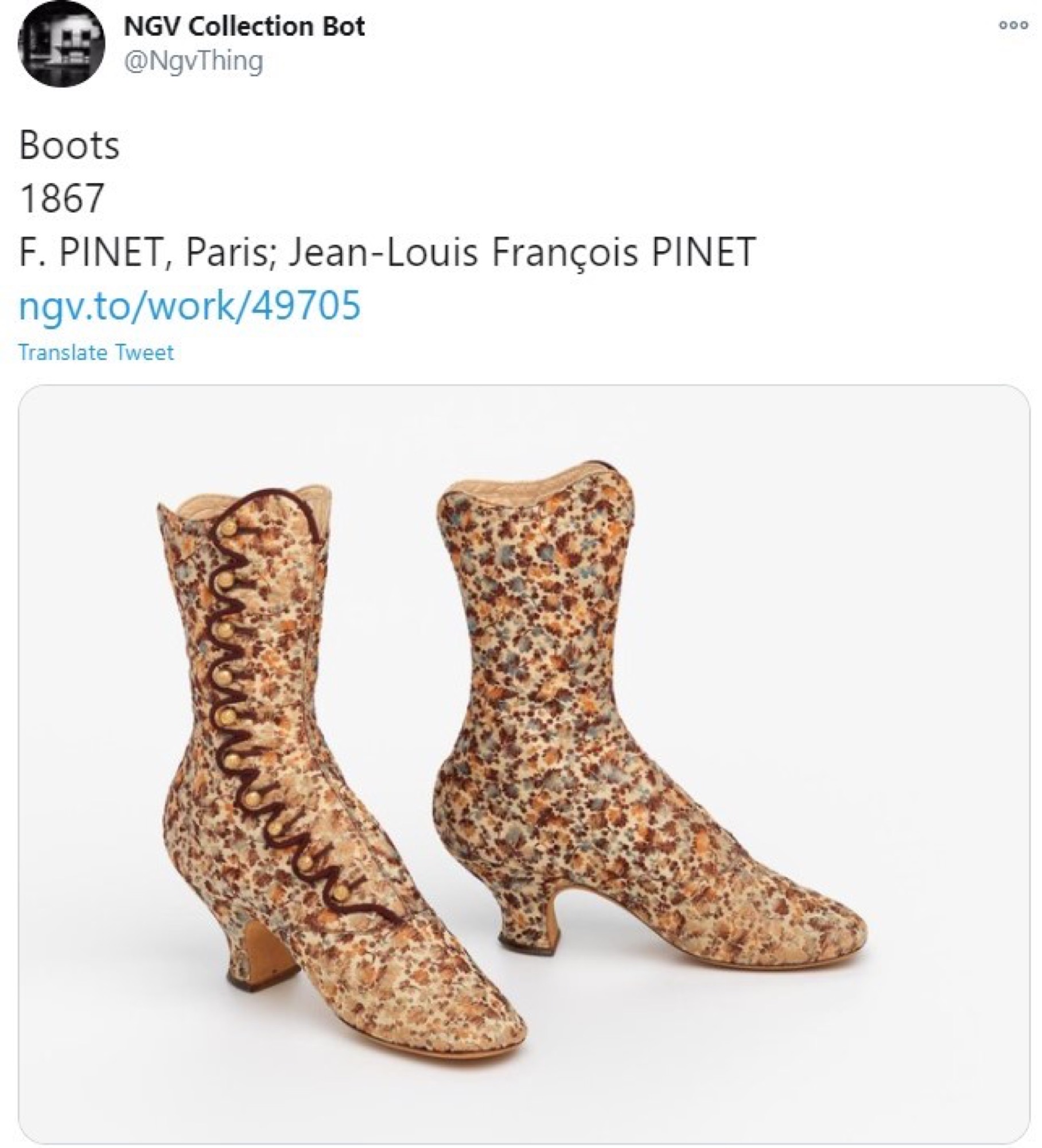Open the @NgvThing handle link
Image resolution: width=1042 pixels, height=1148 pixels.
coord(194,61)
